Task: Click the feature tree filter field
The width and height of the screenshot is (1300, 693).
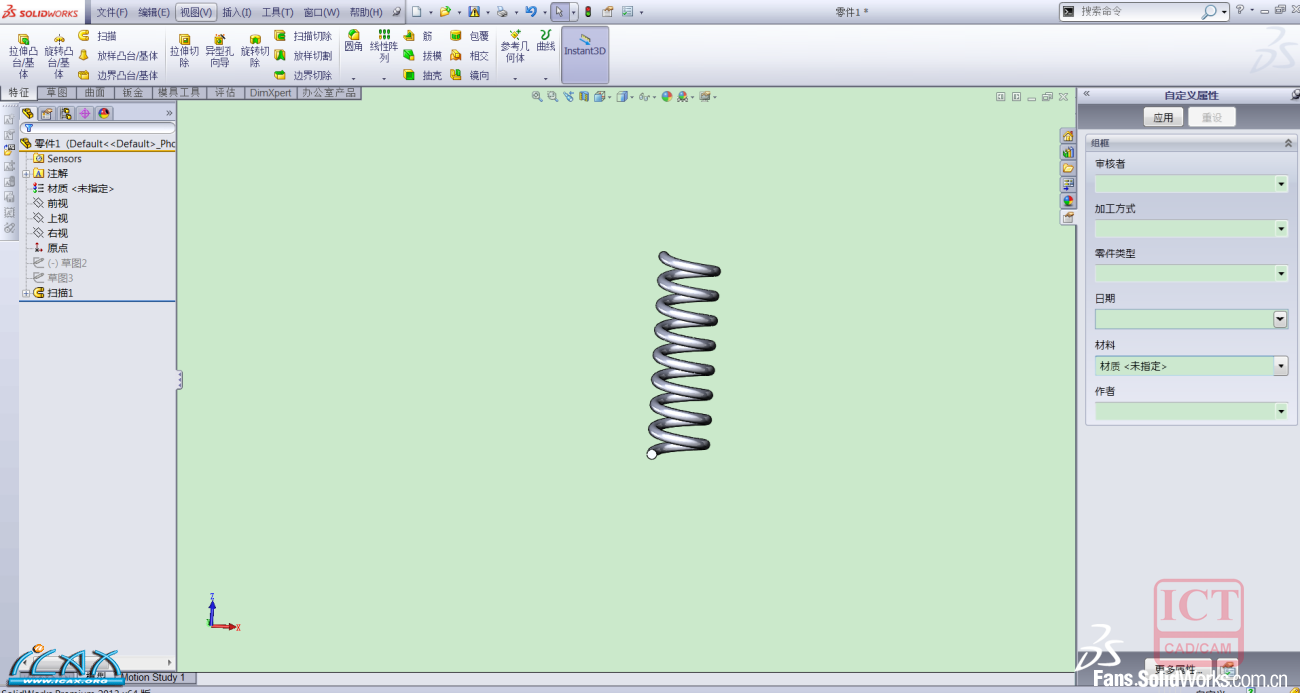Action: [x=98, y=128]
